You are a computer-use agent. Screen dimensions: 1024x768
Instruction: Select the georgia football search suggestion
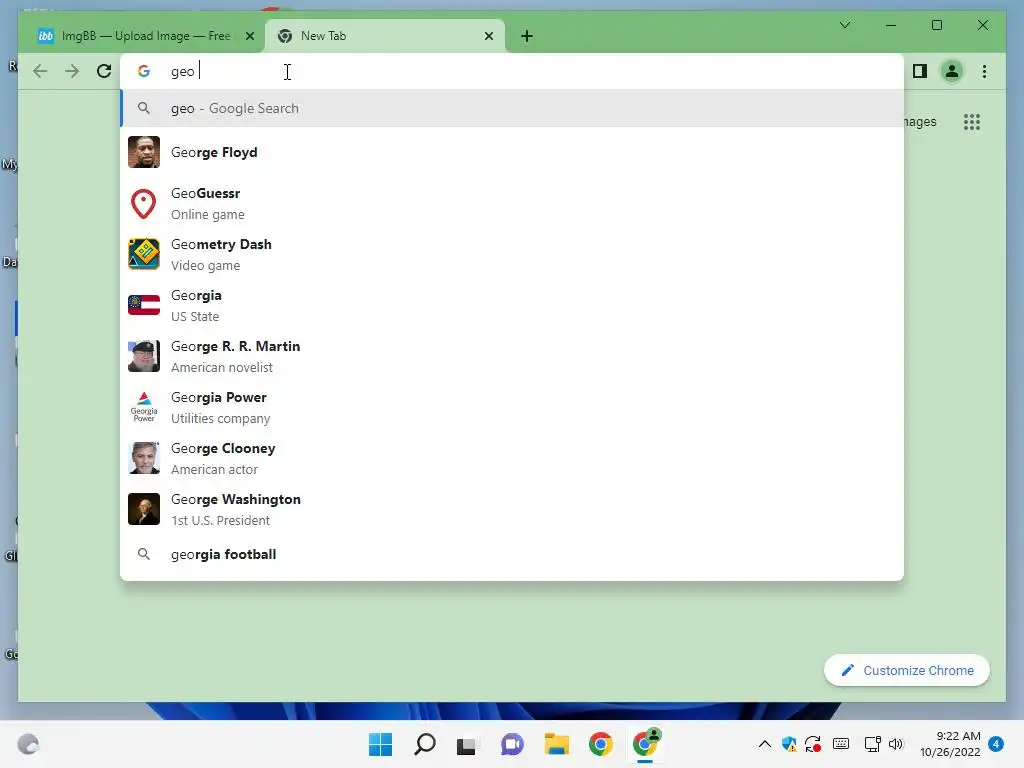click(x=512, y=554)
